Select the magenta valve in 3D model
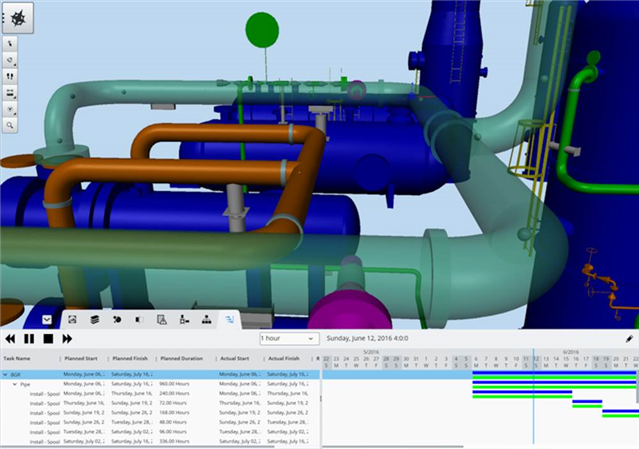639x449 pixels. (350, 308)
